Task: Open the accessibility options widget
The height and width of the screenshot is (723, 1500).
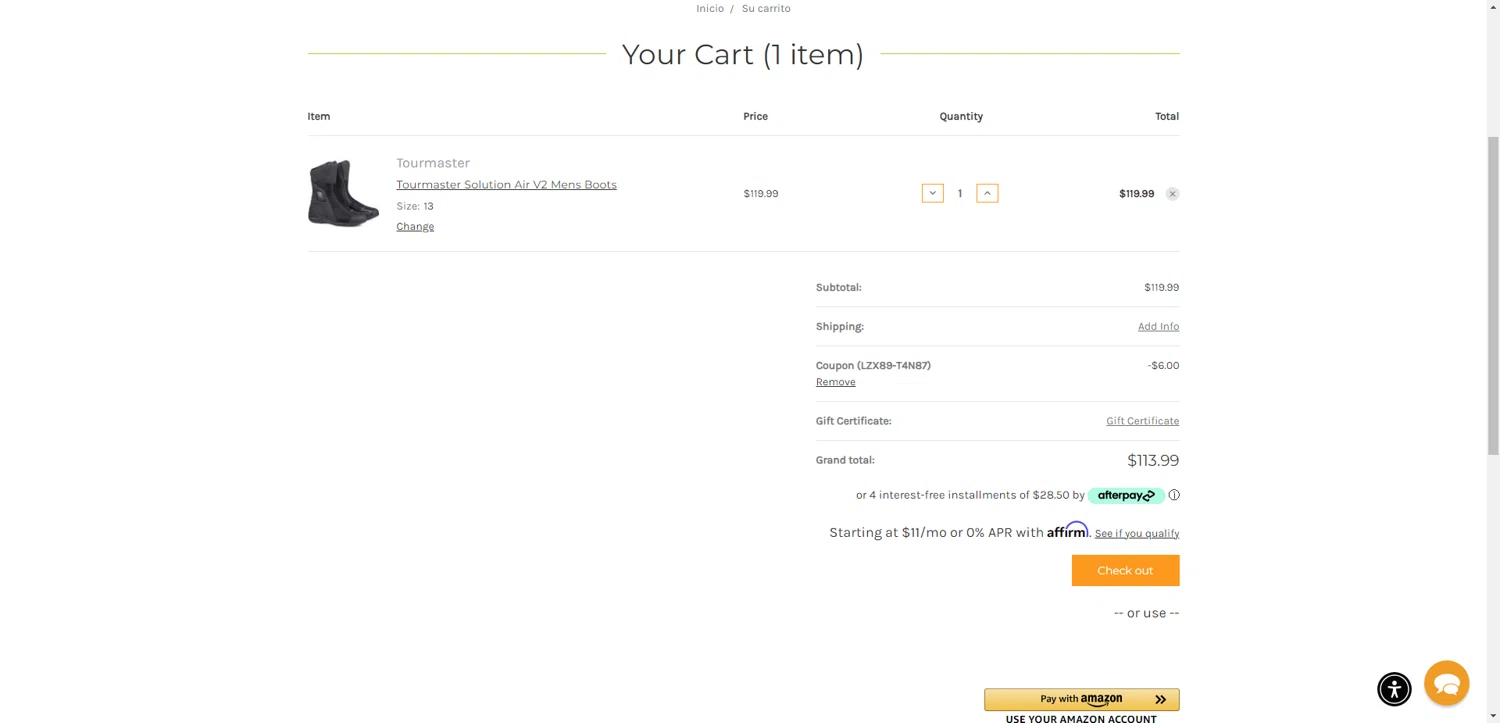Action: pyautogui.click(x=1394, y=688)
